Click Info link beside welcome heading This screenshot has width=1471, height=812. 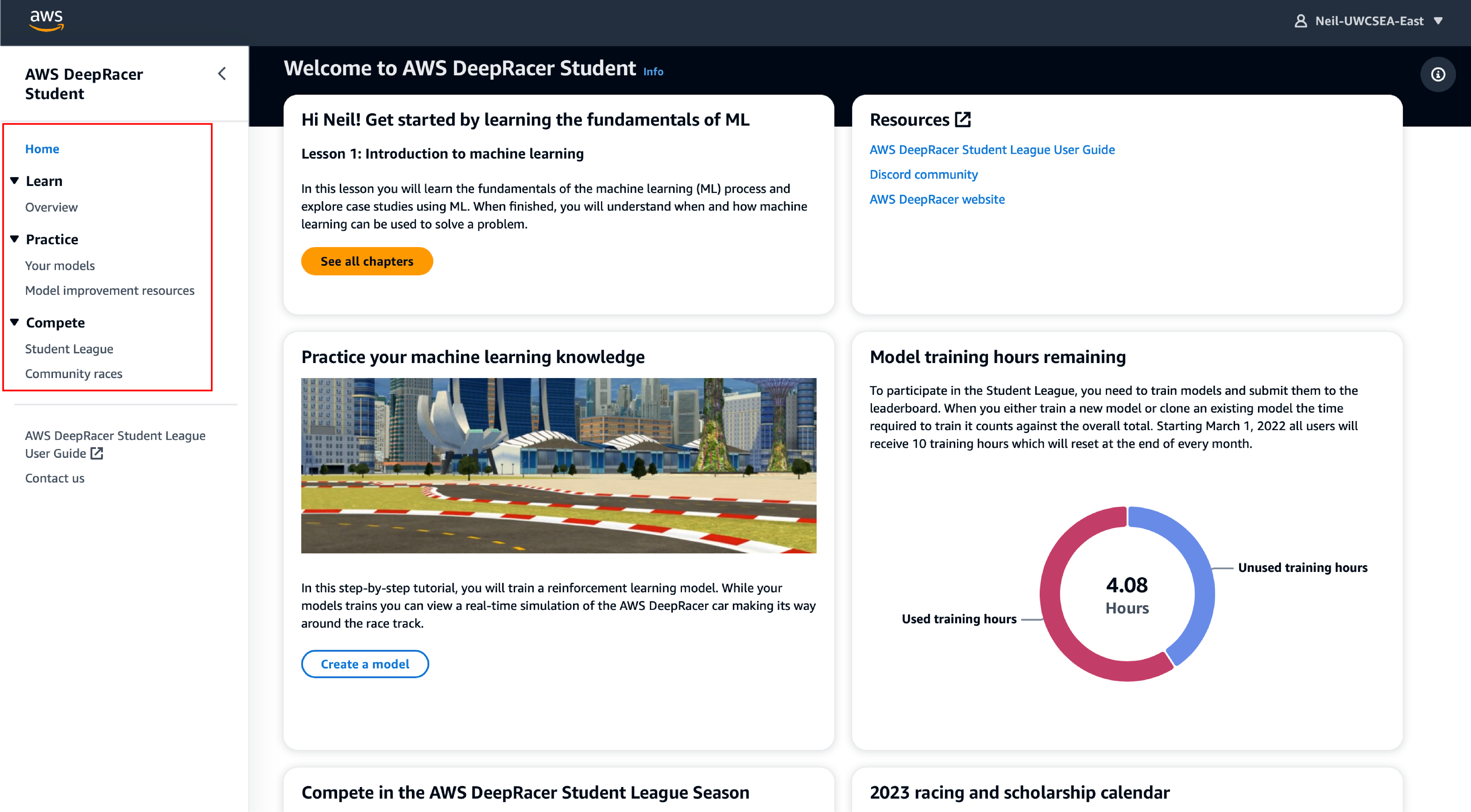pos(653,71)
